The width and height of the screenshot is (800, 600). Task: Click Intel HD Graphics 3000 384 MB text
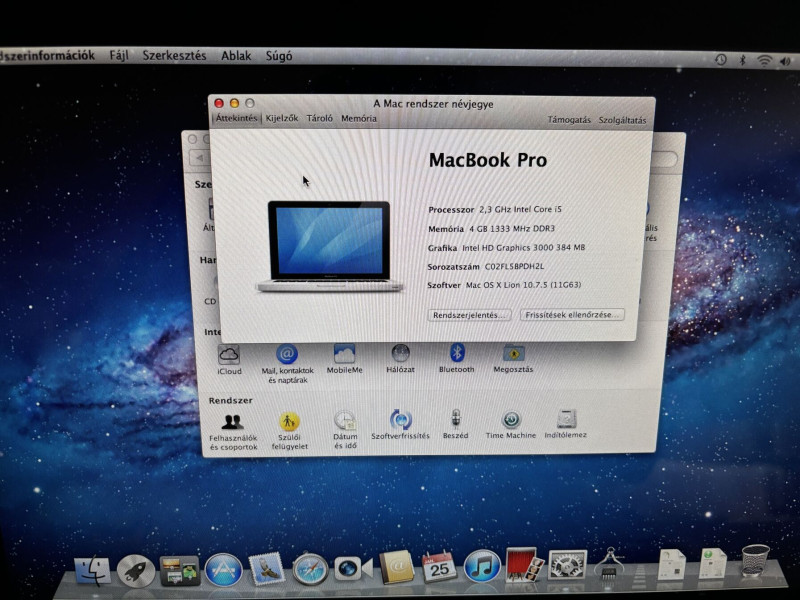(523, 247)
